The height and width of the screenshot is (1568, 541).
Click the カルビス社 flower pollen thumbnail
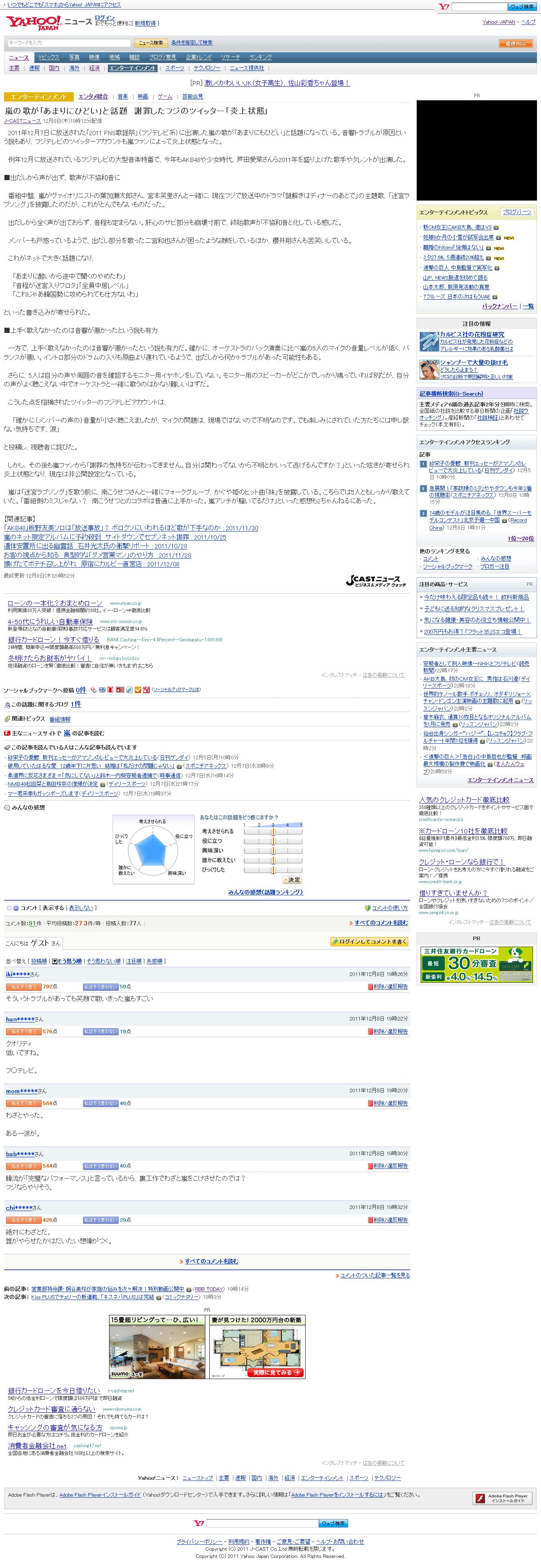429,341
